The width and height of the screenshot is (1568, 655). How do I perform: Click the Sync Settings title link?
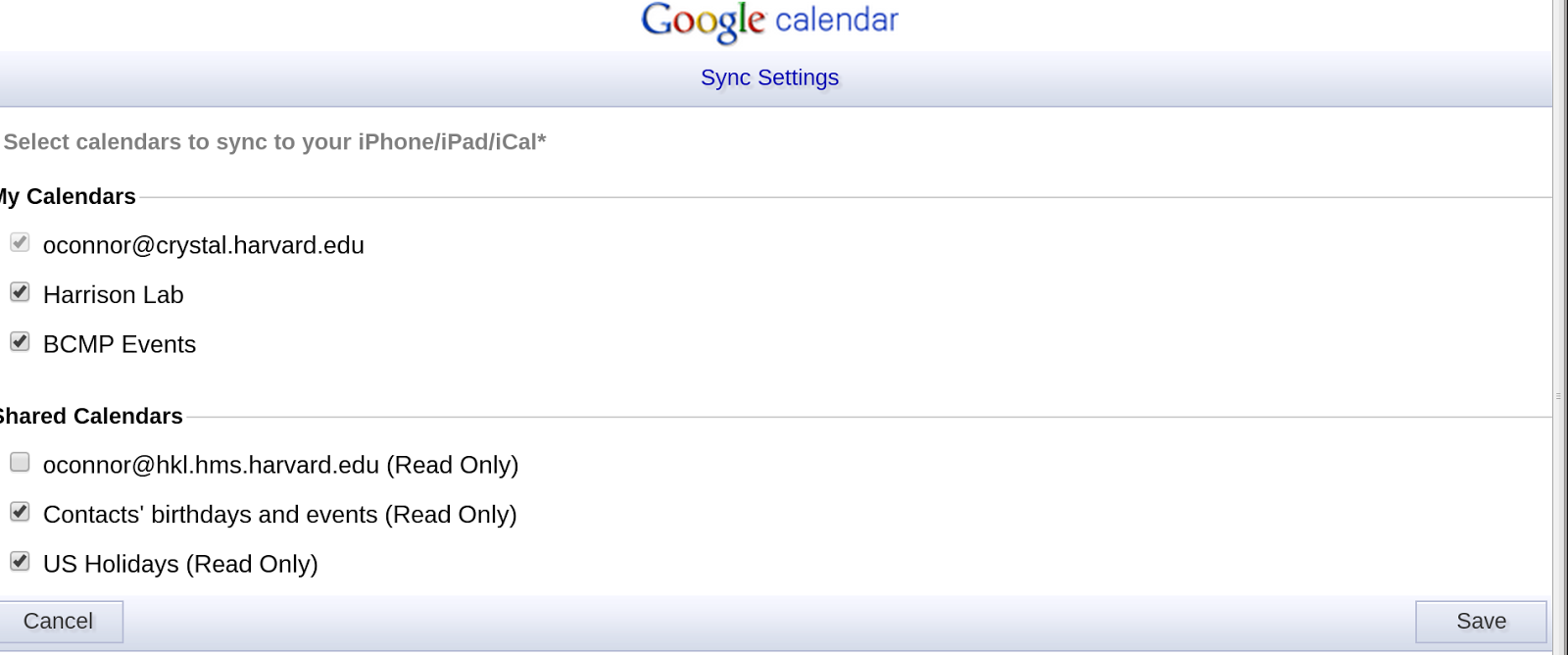click(769, 77)
